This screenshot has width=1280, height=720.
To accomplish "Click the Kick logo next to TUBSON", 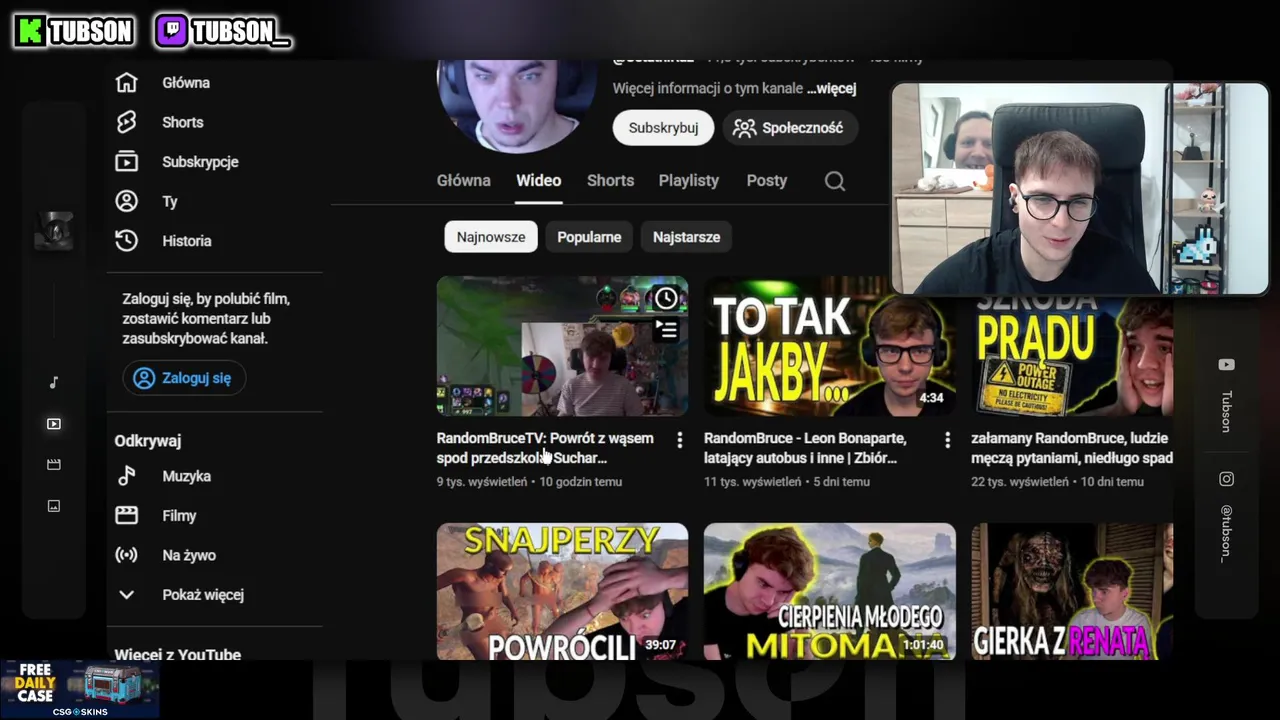I will (x=30, y=31).
